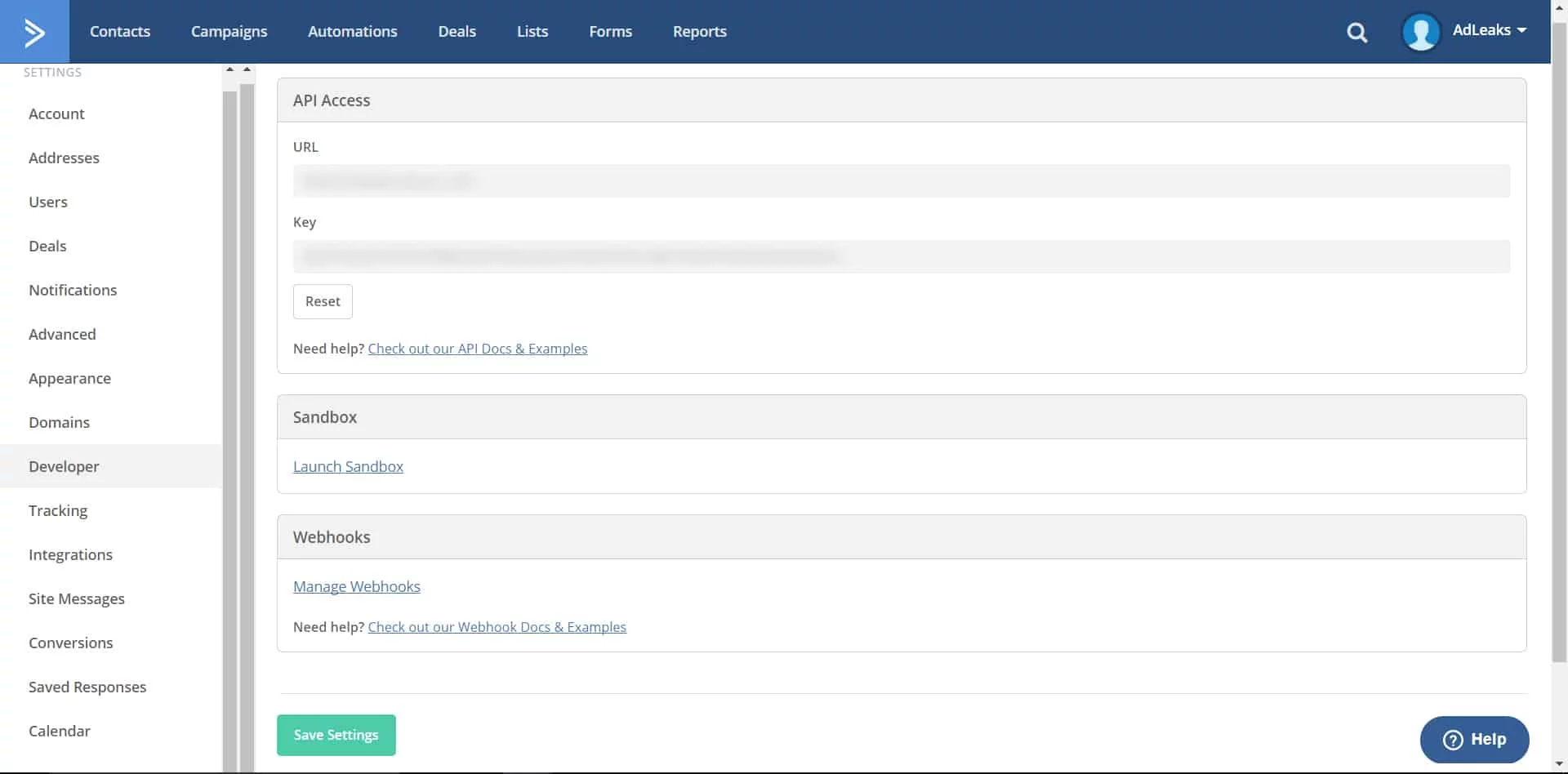Click the ActiveCampaign logo icon
Image resolution: width=1568 pixels, height=774 pixels.
(x=34, y=32)
